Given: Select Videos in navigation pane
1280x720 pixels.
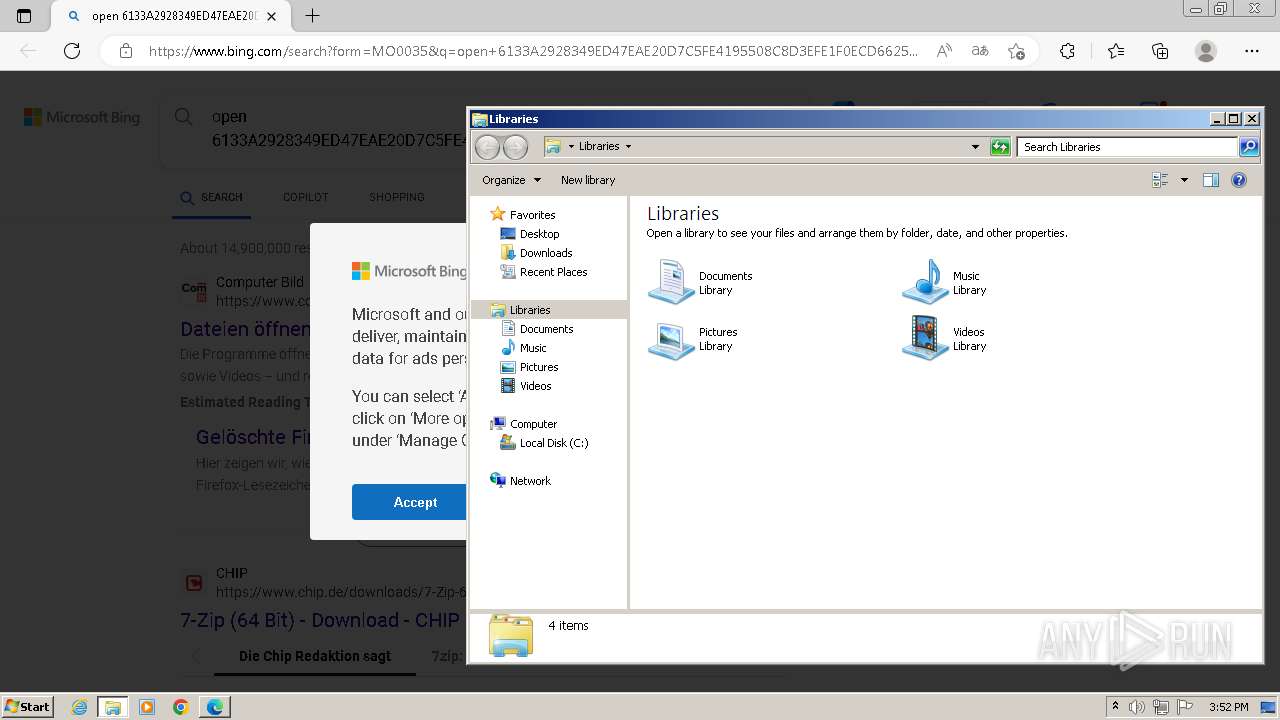Looking at the screenshot, I should [x=535, y=386].
